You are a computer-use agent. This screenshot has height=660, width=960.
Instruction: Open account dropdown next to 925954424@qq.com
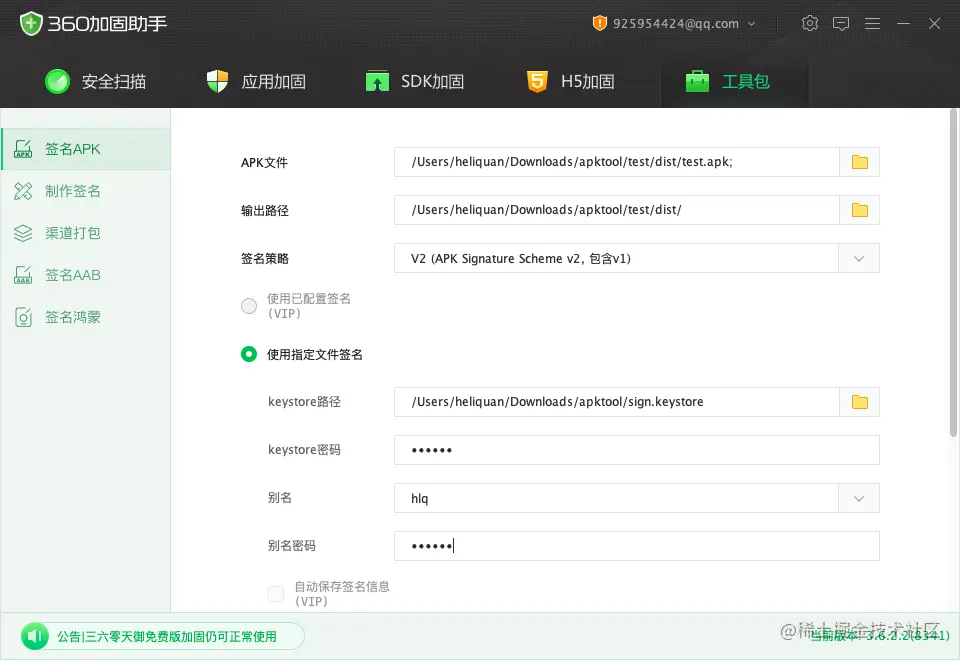pyautogui.click(x=752, y=24)
